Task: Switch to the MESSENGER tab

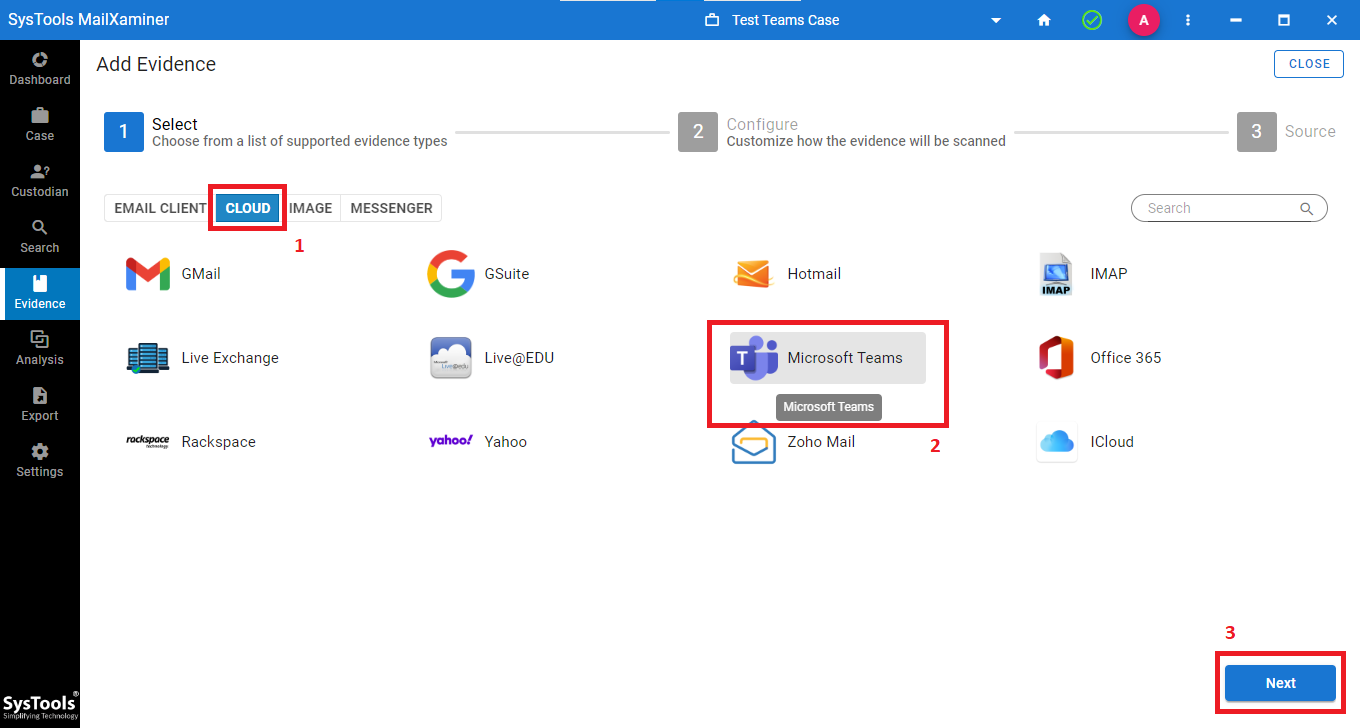Action: coord(391,208)
